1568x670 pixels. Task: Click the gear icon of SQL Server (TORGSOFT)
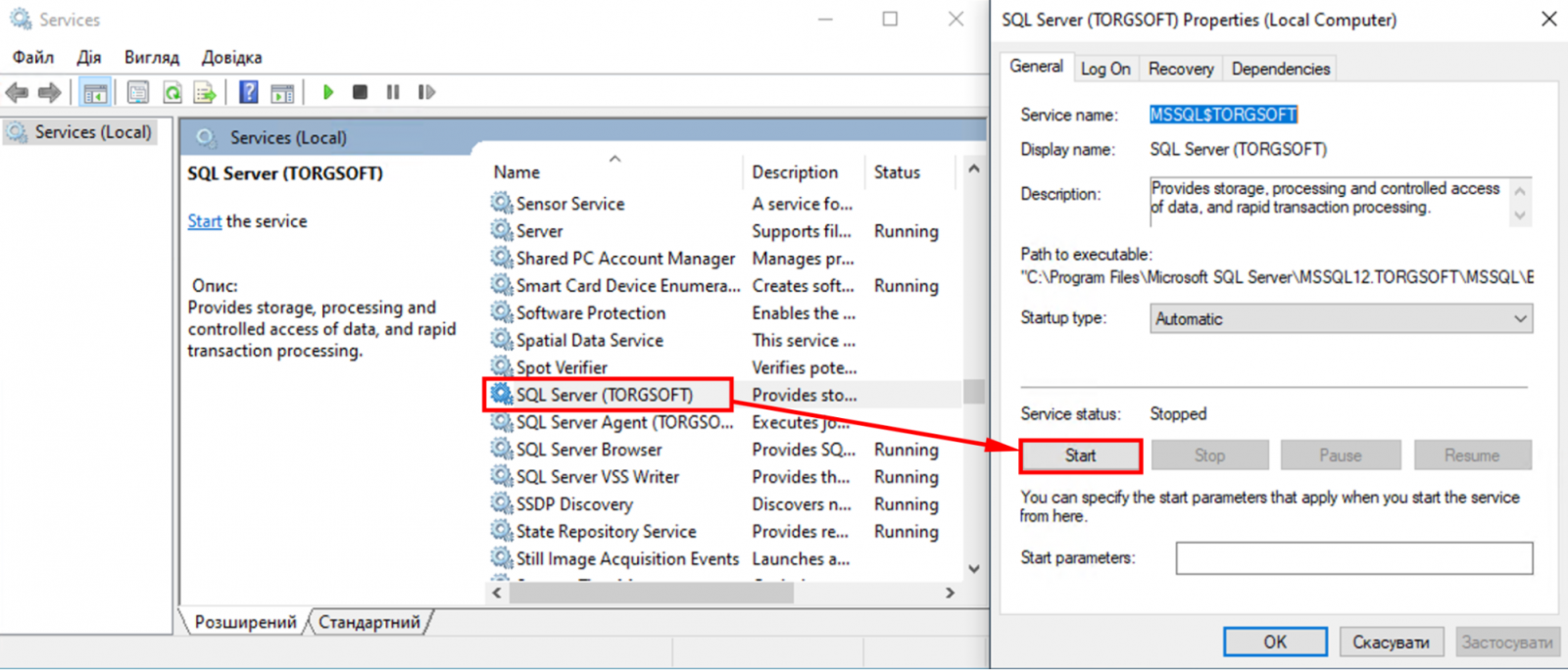point(502,394)
